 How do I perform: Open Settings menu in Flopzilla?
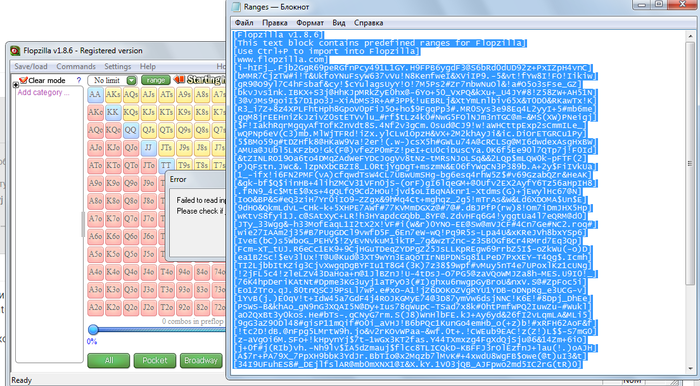coord(117,66)
